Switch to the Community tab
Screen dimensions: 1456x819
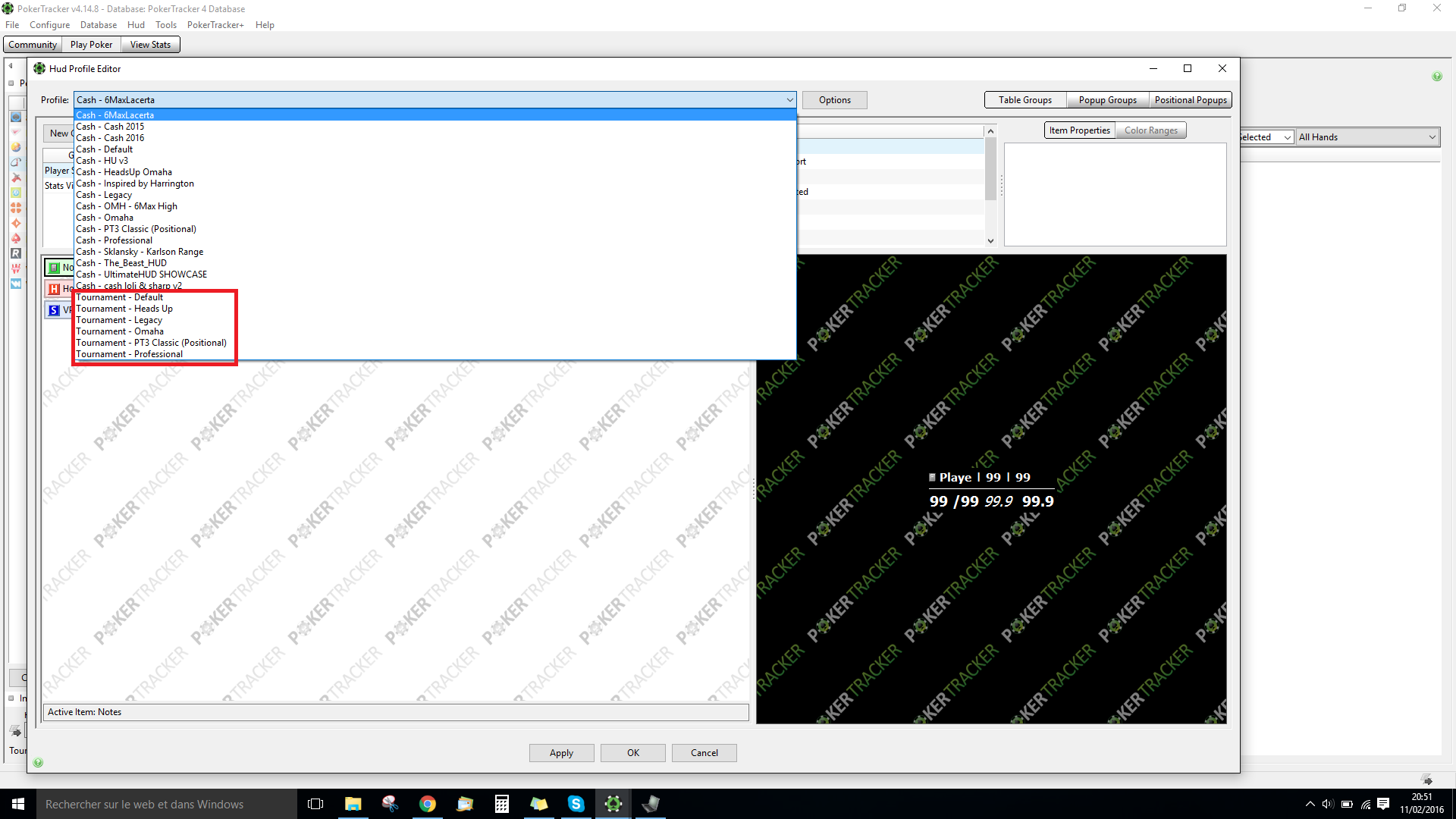point(33,45)
